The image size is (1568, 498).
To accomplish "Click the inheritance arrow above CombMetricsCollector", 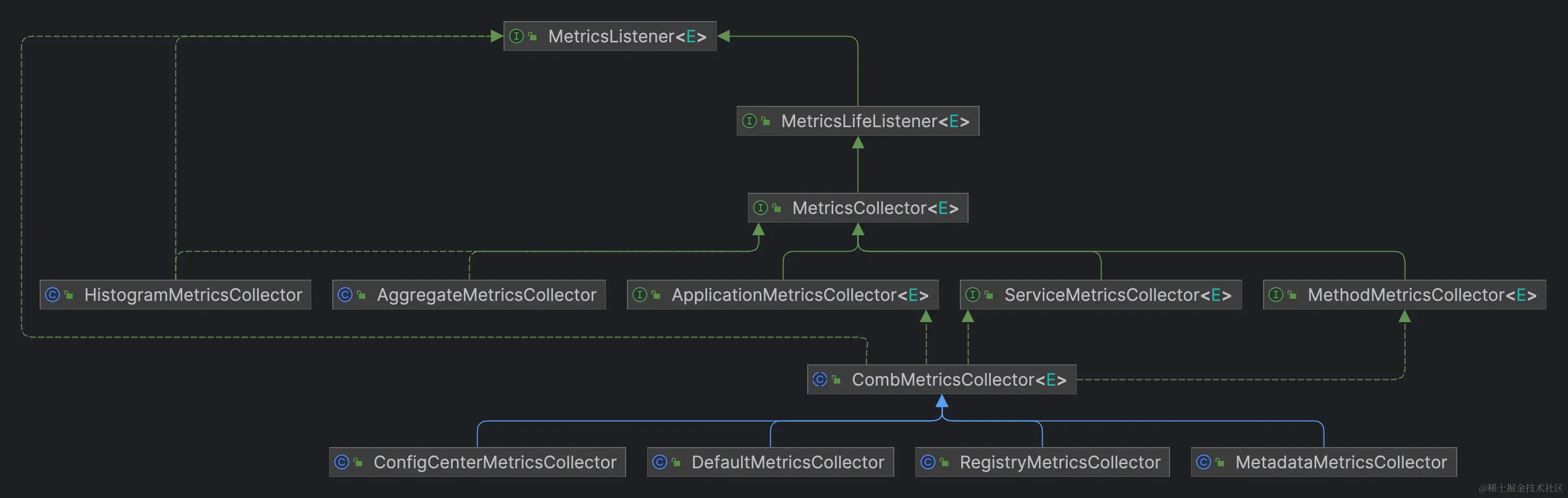I will [944, 402].
